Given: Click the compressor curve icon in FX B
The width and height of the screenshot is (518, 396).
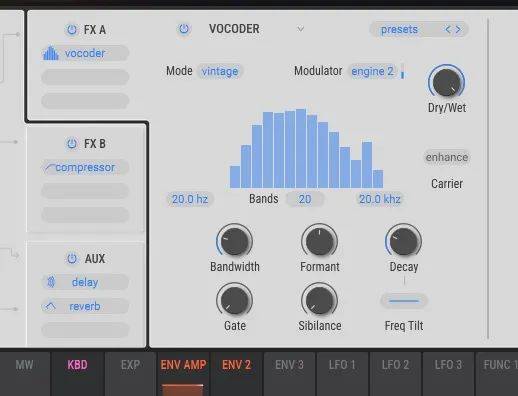Looking at the screenshot, I should pos(50,167).
